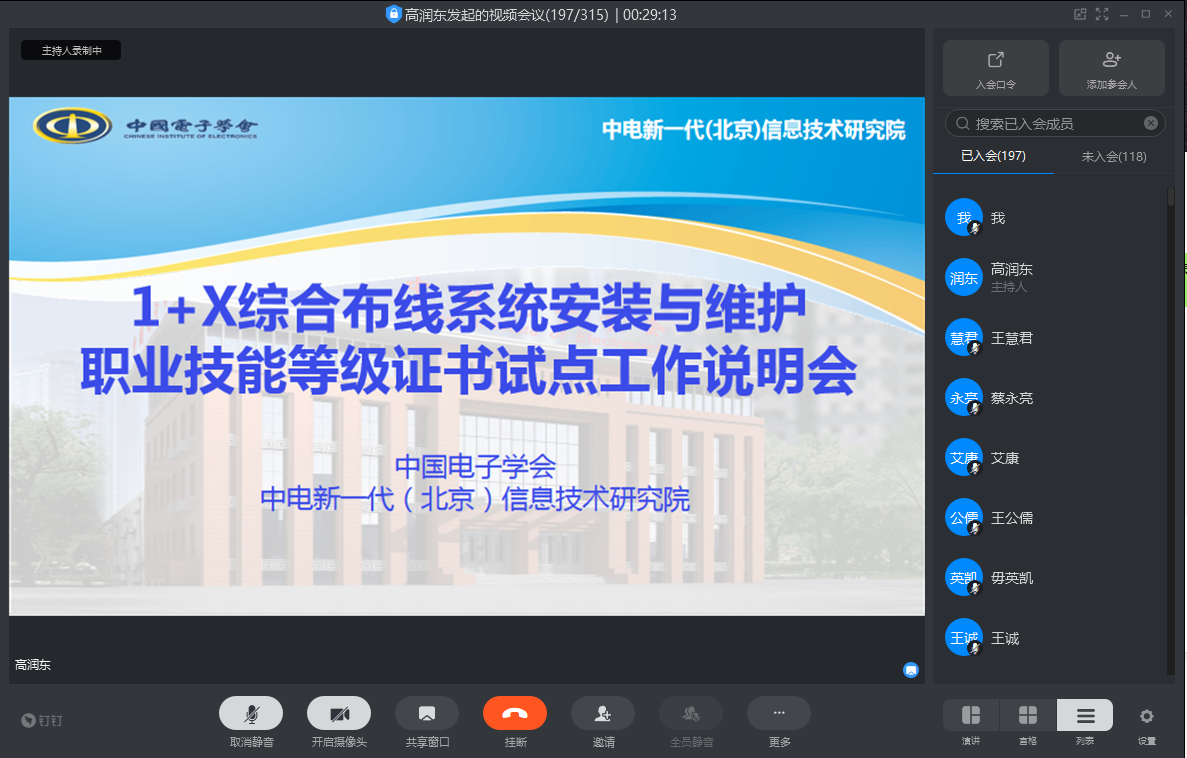The image size is (1187, 758).
Task: Click the 英凯 avatar circle
Action: (x=964, y=578)
